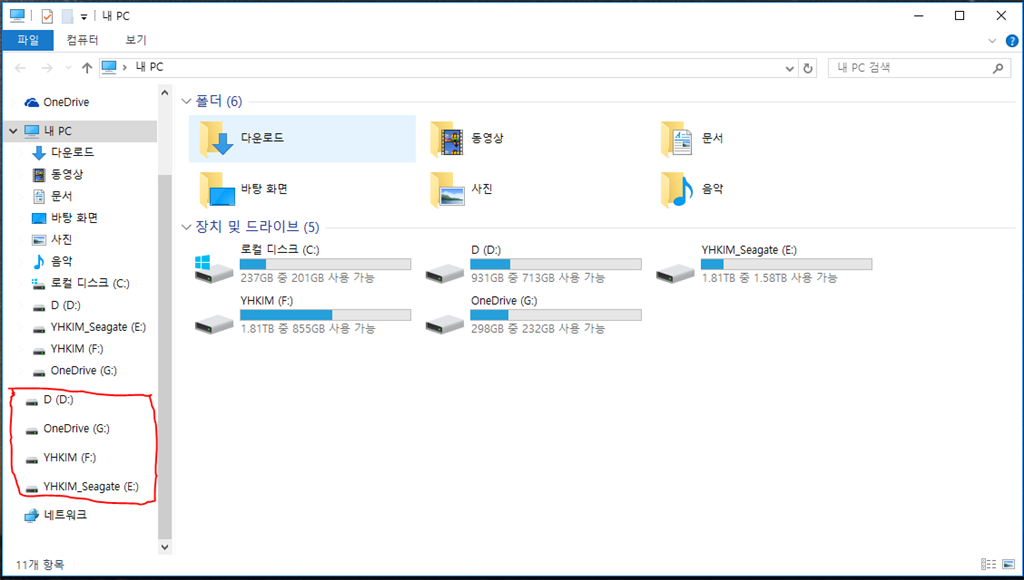This screenshot has height=580, width=1024.
Task: Open the 컴퓨터 ribbon tab
Action: 82,40
